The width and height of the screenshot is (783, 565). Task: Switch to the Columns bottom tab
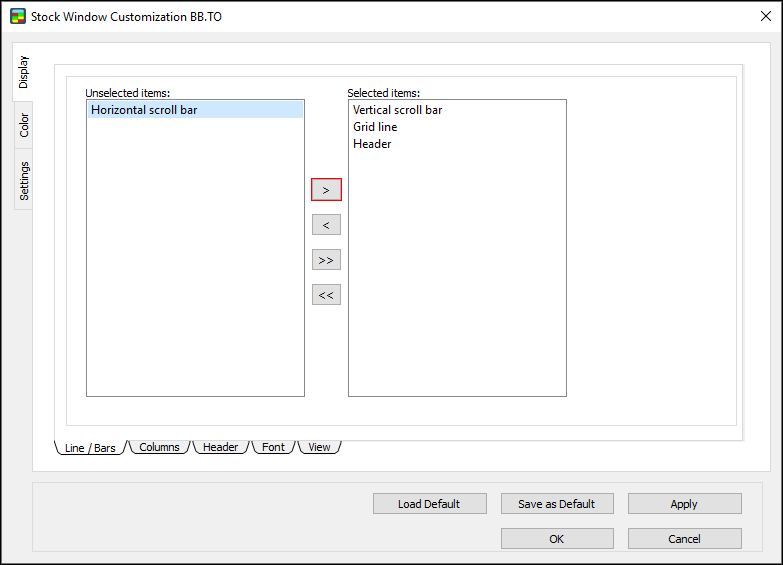click(x=159, y=447)
